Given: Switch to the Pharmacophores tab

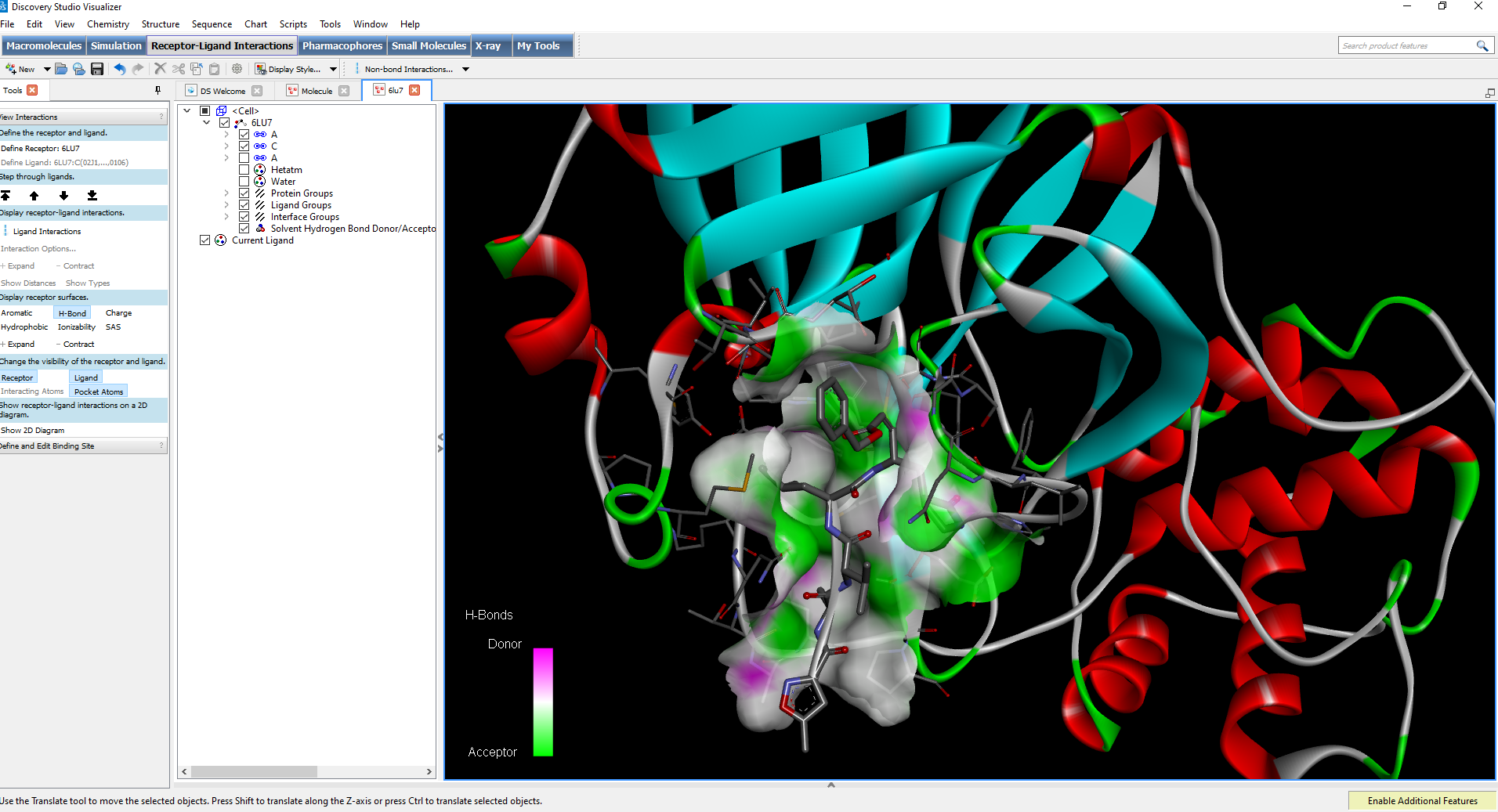Looking at the screenshot, I should [x=342, y=46].
